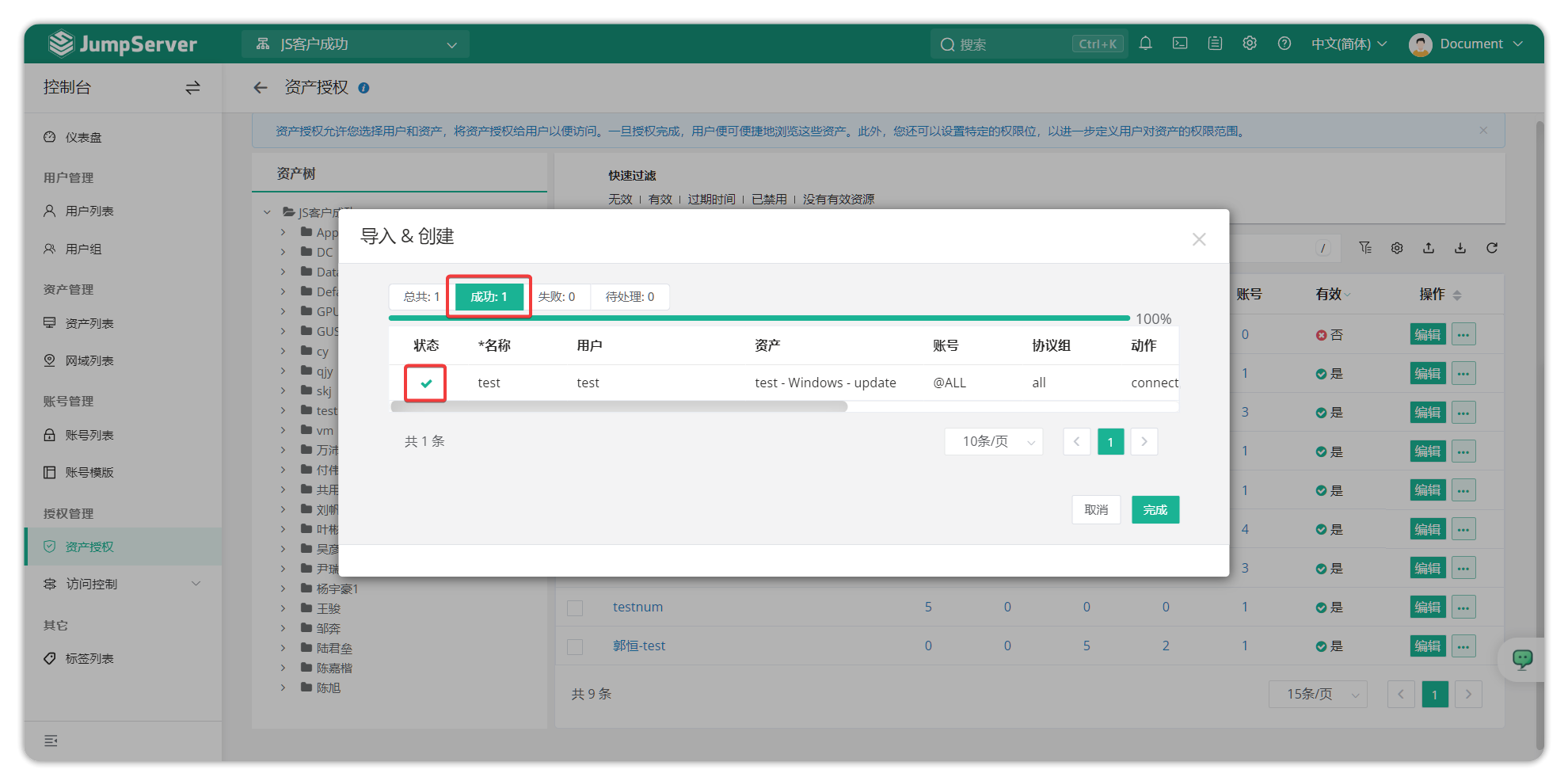Open the help question mark icon
This screenshot has width=1568, height=777.
[x=1284, y=44]
